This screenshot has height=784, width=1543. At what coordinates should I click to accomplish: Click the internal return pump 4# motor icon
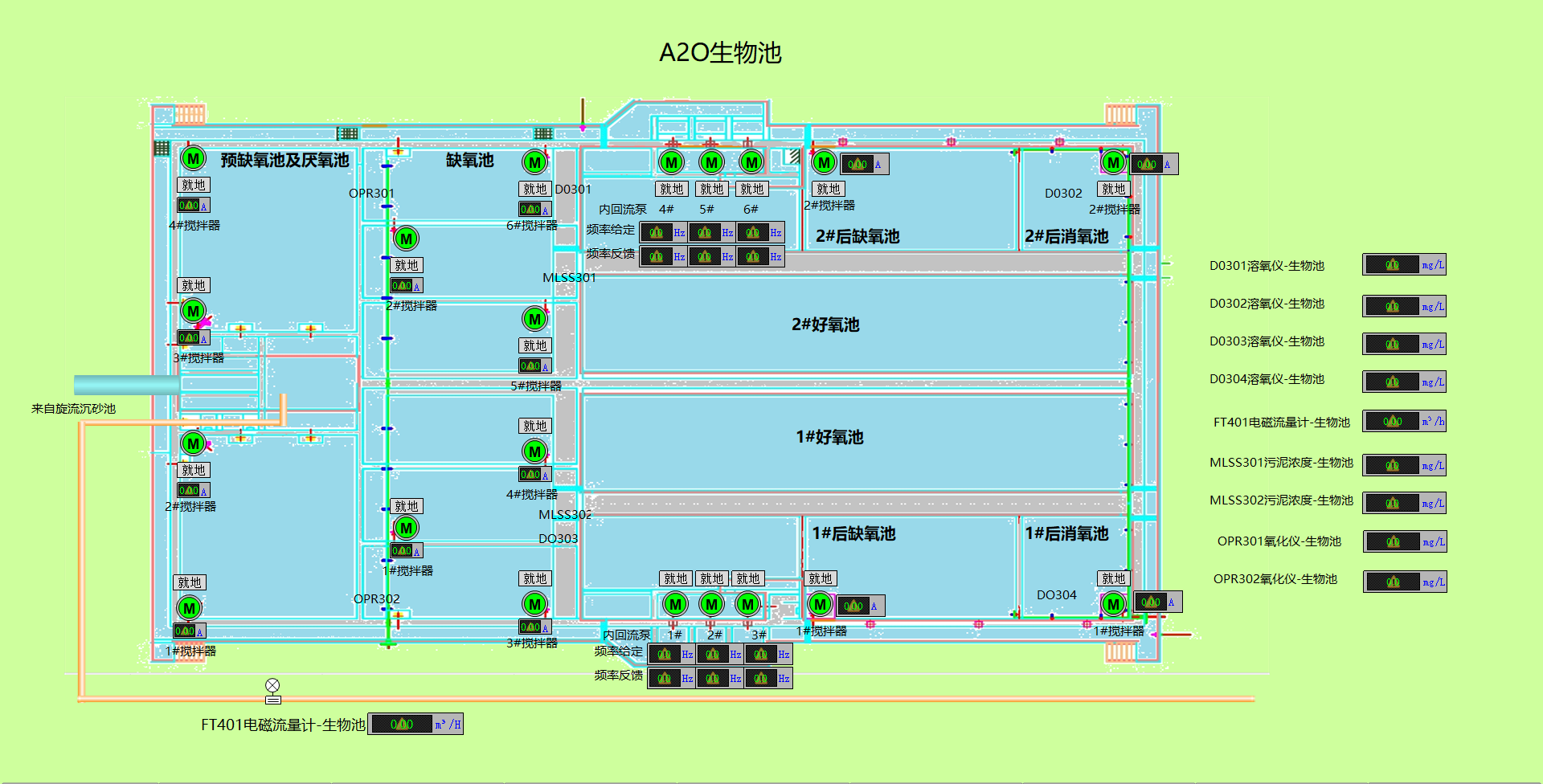click(671, 162)
